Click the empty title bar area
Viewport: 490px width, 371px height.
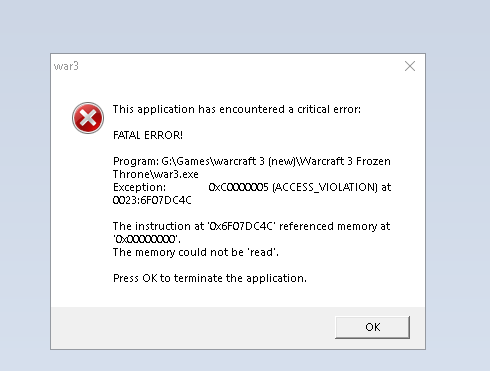(x=240, y=66)
